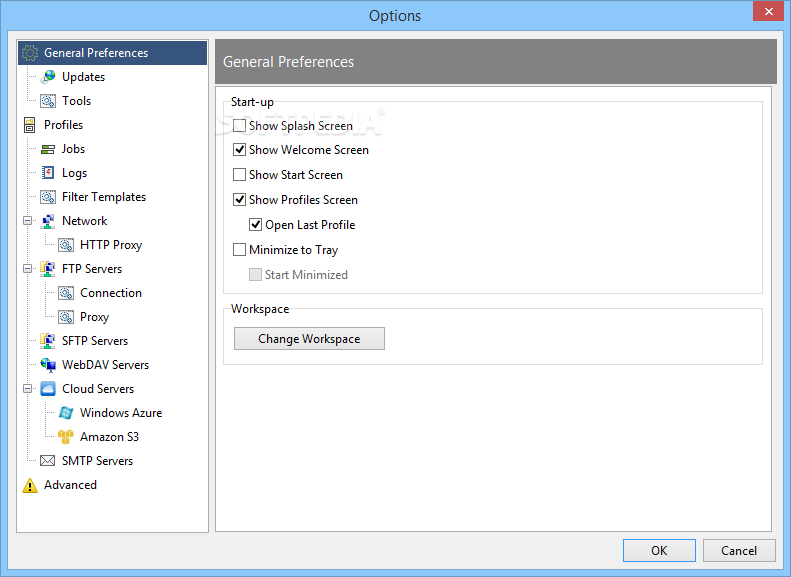Confirm options with the OK button
Image resolution: width=791 pixels, height=577 pixels.
(659, 550)
